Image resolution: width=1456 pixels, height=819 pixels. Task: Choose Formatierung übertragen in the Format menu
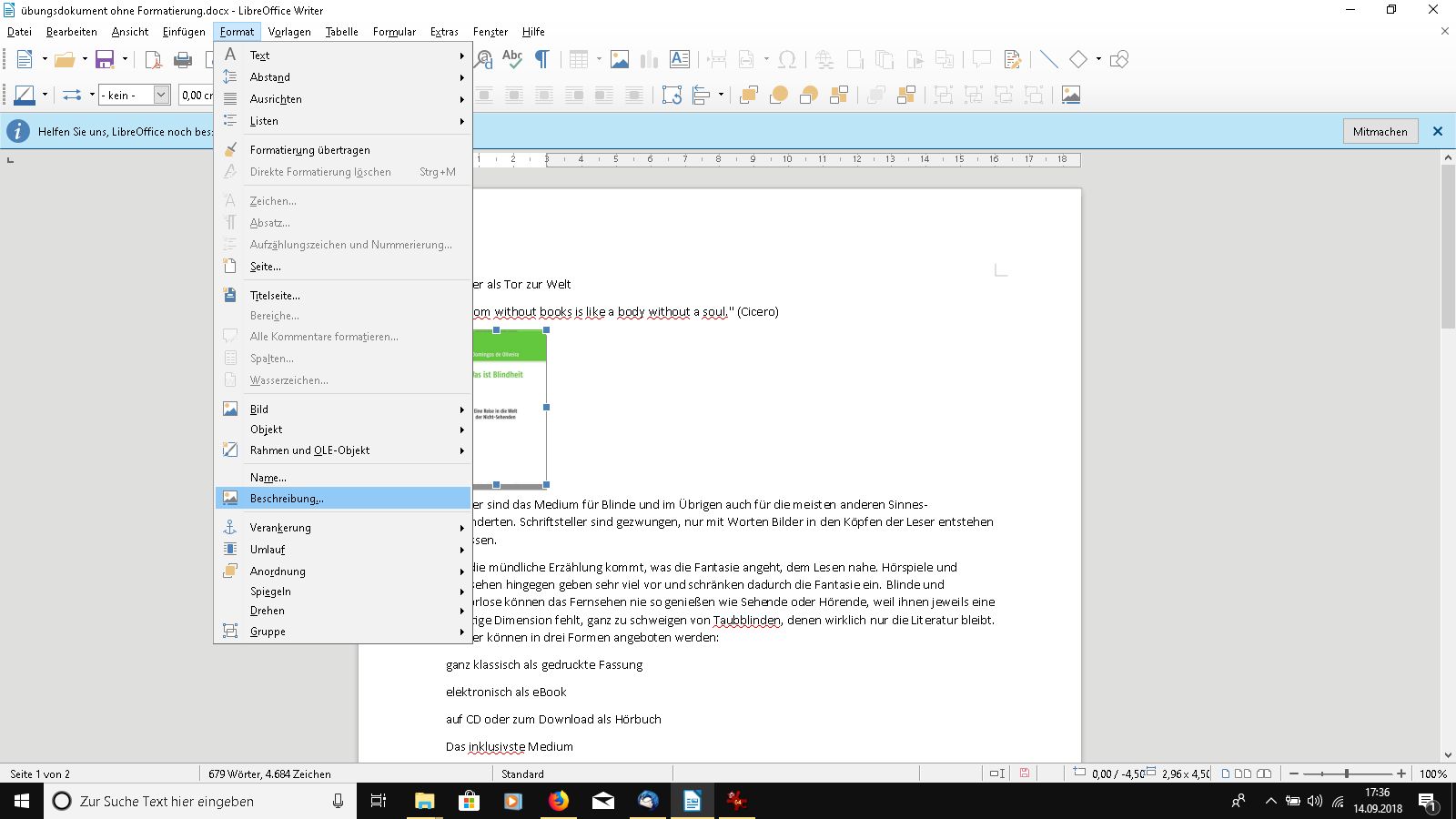[343, 150]
